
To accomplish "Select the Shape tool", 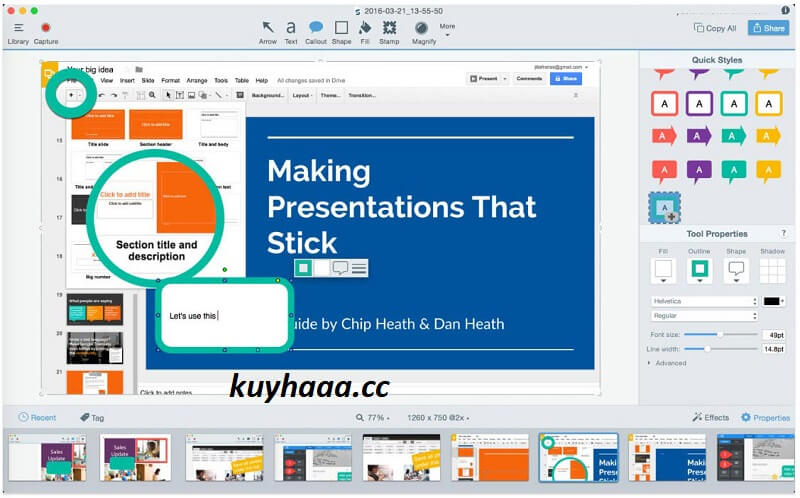I will tap(341, 33).
